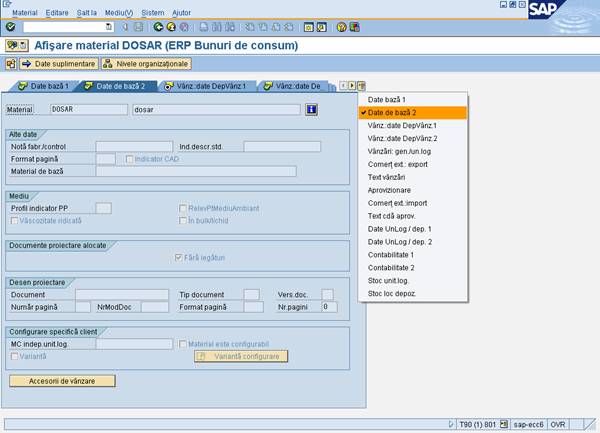Click the Find Next binoculars icon

click(x=230, y=27)
